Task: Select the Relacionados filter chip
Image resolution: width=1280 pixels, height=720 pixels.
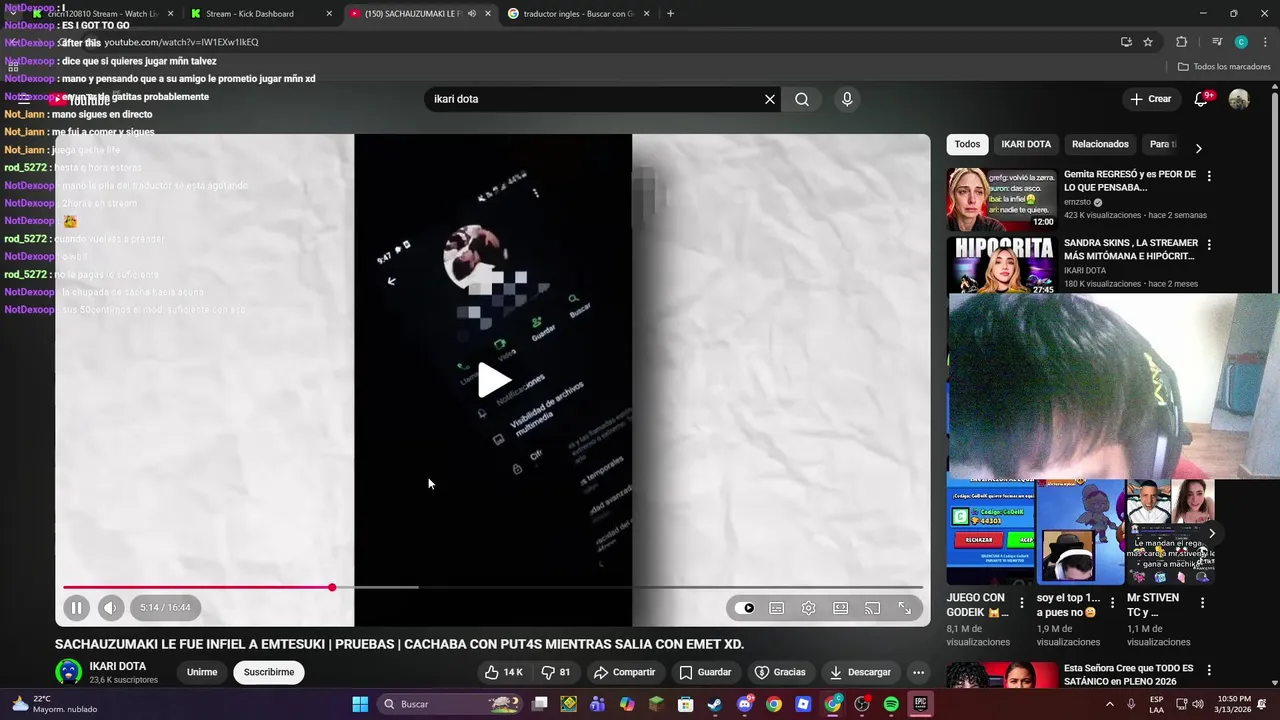Action: (x=1100, y=144)
